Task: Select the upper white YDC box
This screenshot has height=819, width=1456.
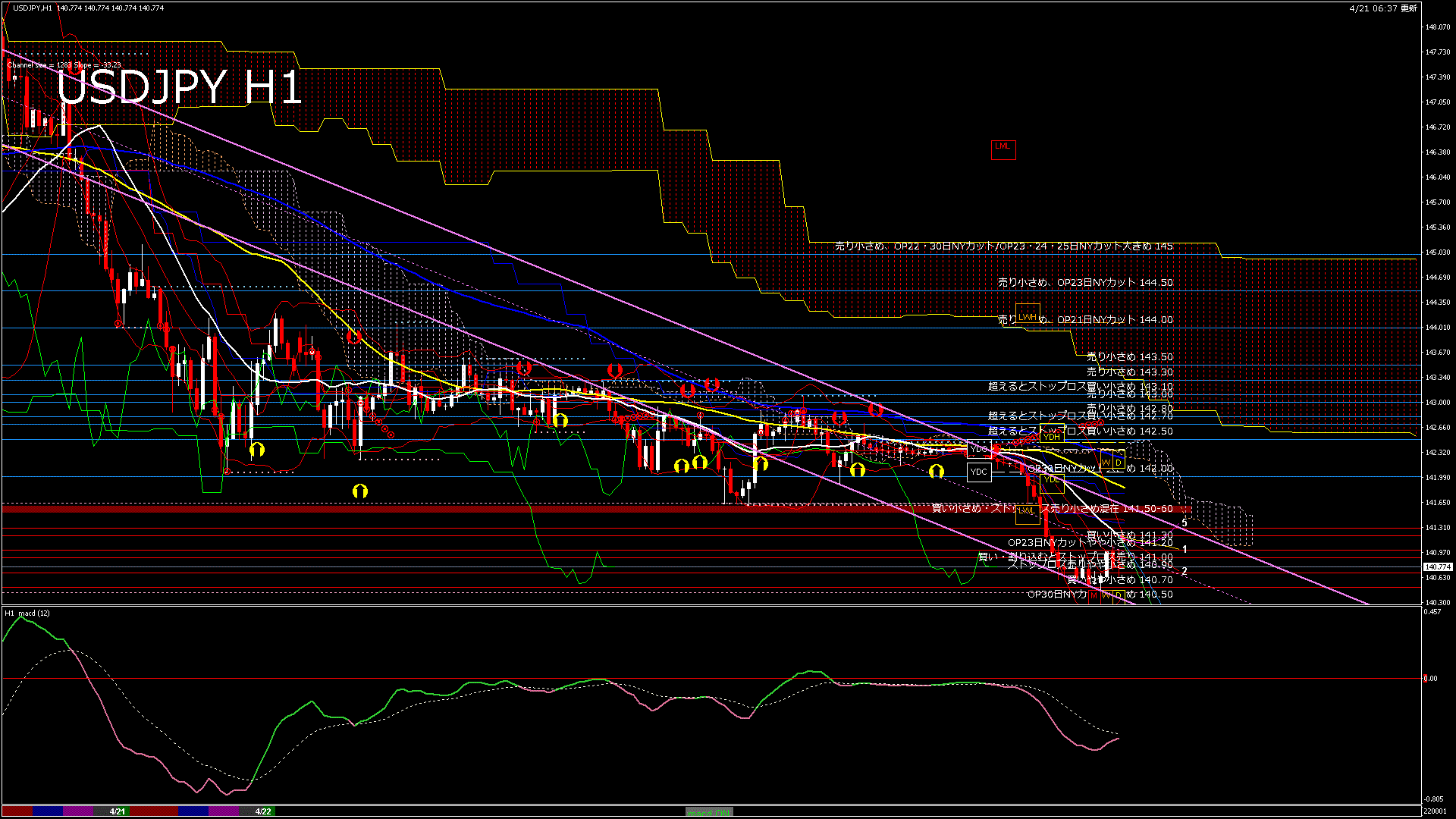Action: click(979, 449)
